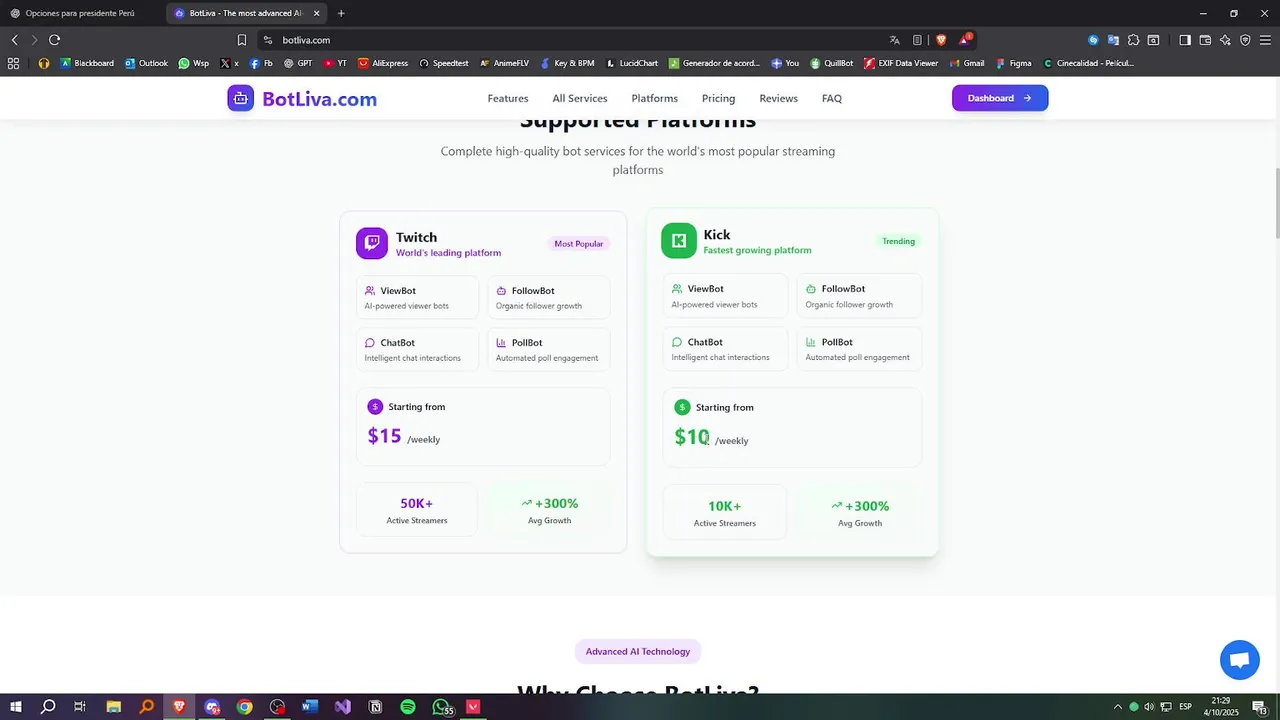Reload the page with the refresh icon
1280x720 pixels.
pos(54,40)
